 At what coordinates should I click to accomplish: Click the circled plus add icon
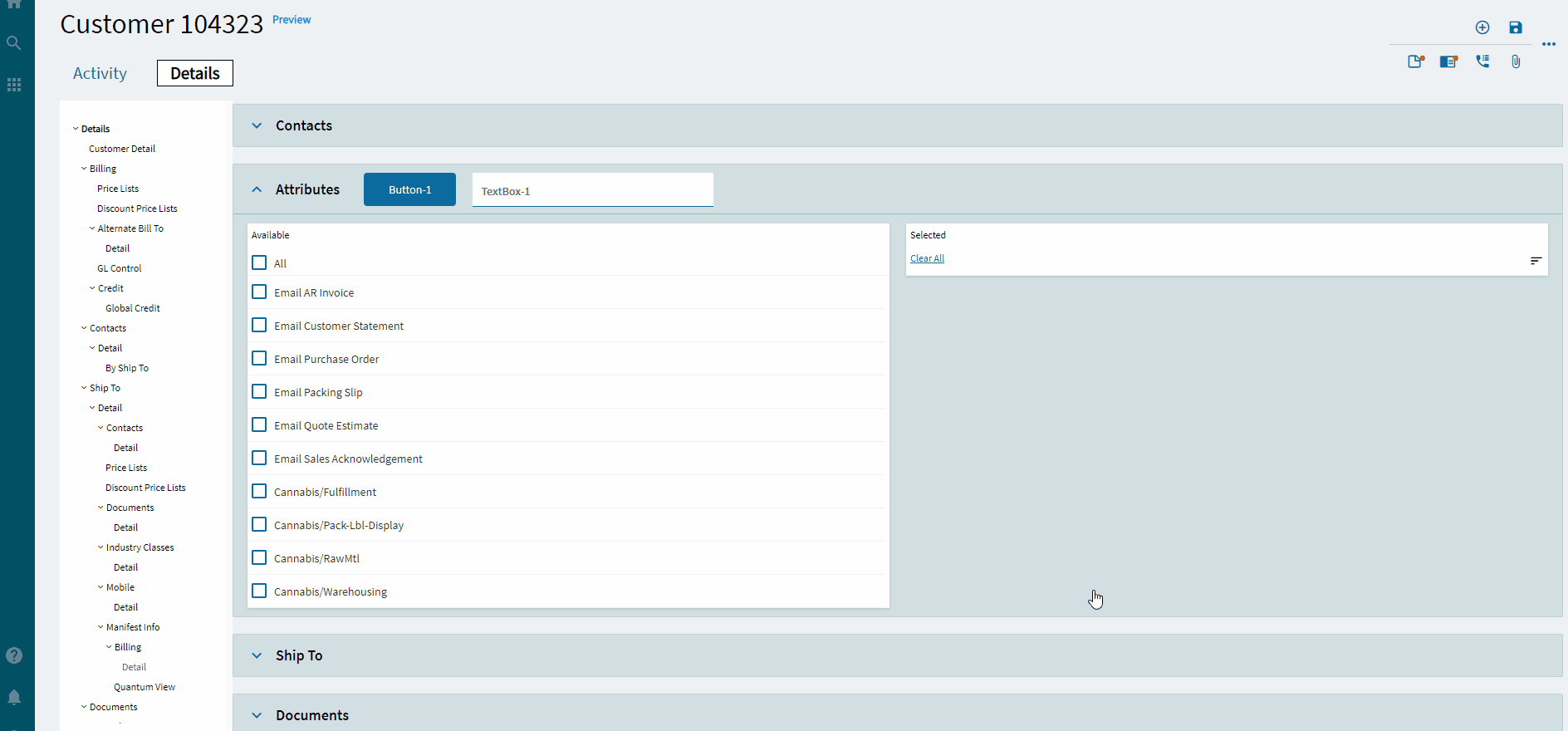coord(1482,27)
